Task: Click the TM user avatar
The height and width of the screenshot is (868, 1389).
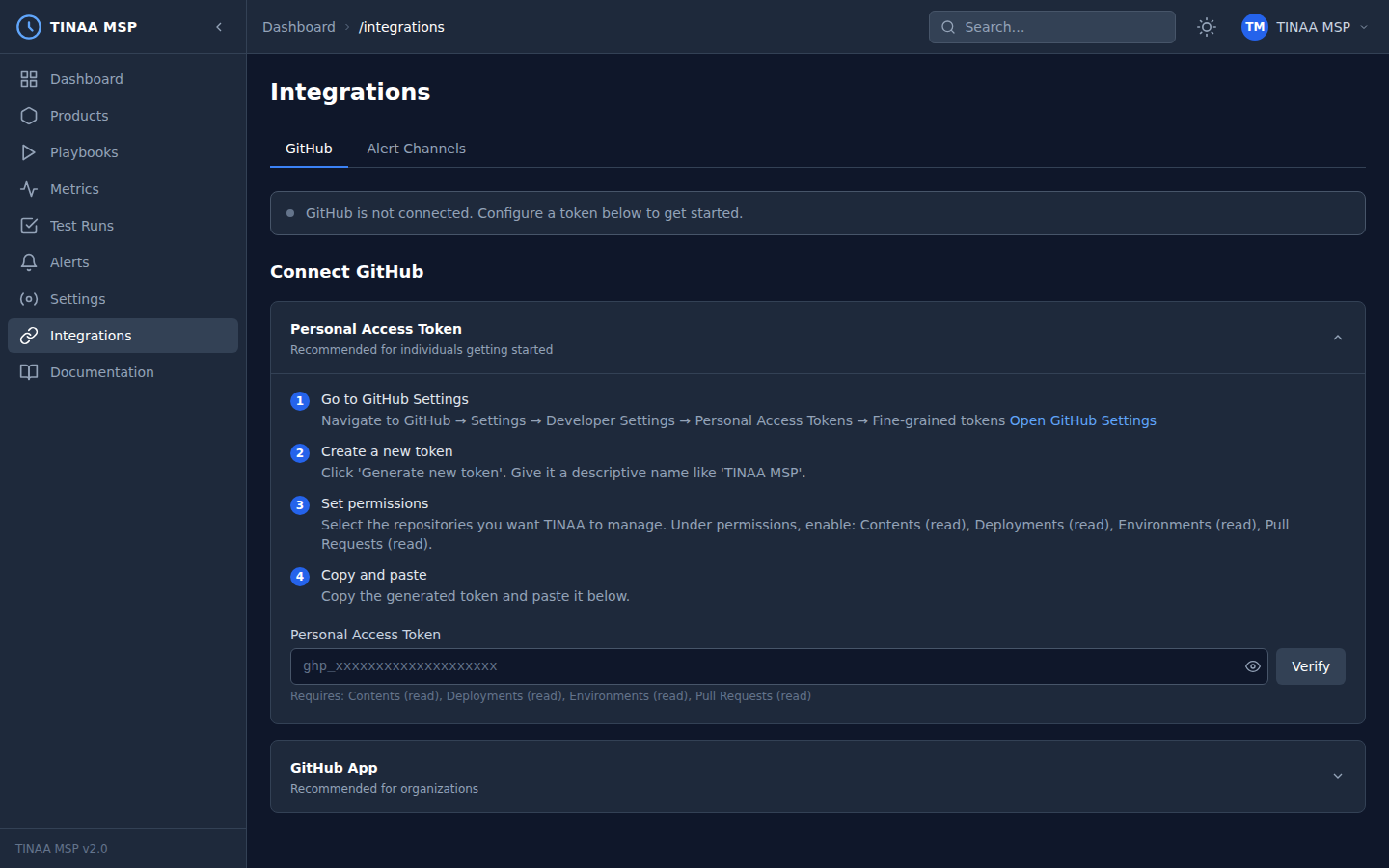Action: coord(1255,27)
